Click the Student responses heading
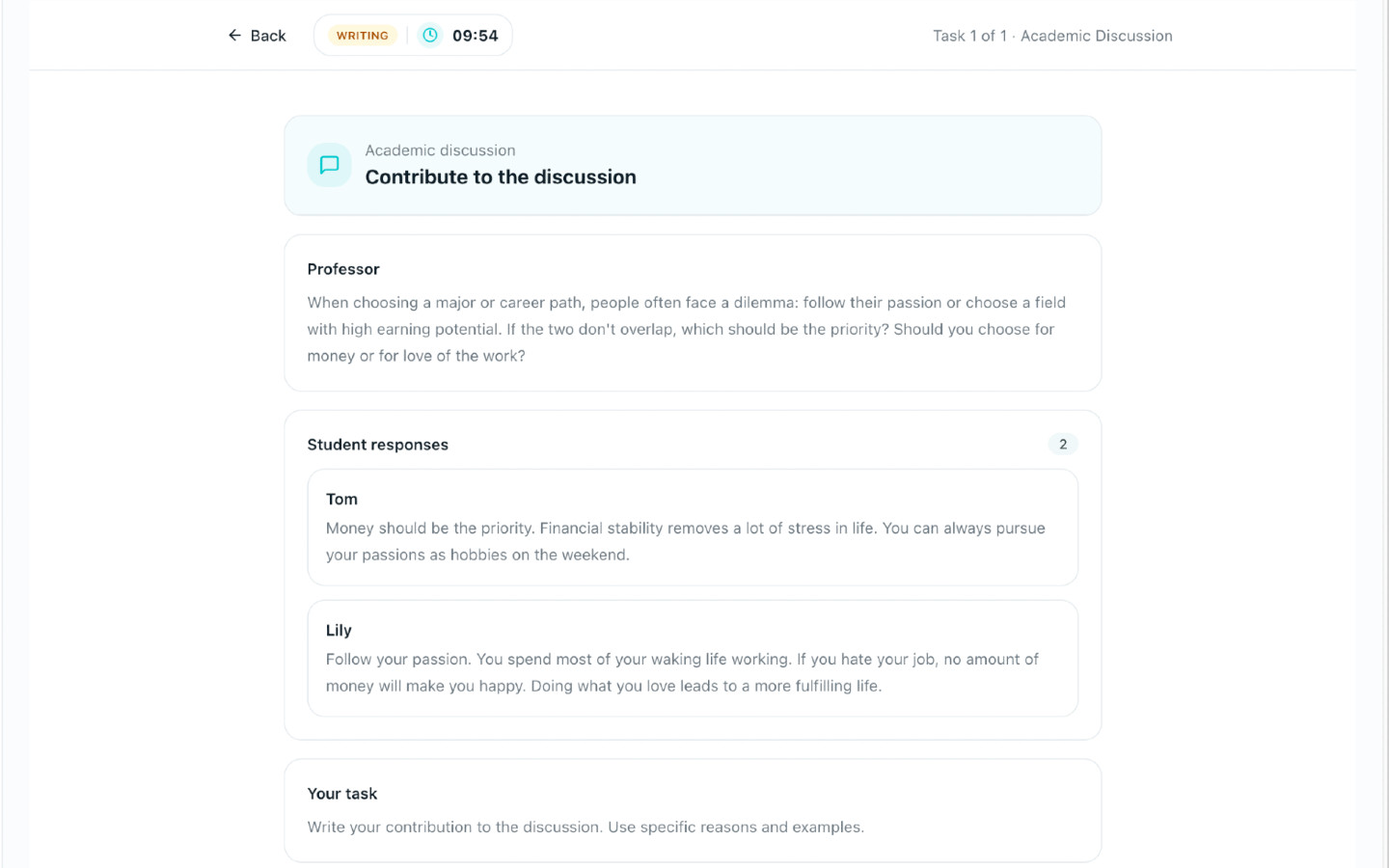1389x868 pixels. point(378,445)
